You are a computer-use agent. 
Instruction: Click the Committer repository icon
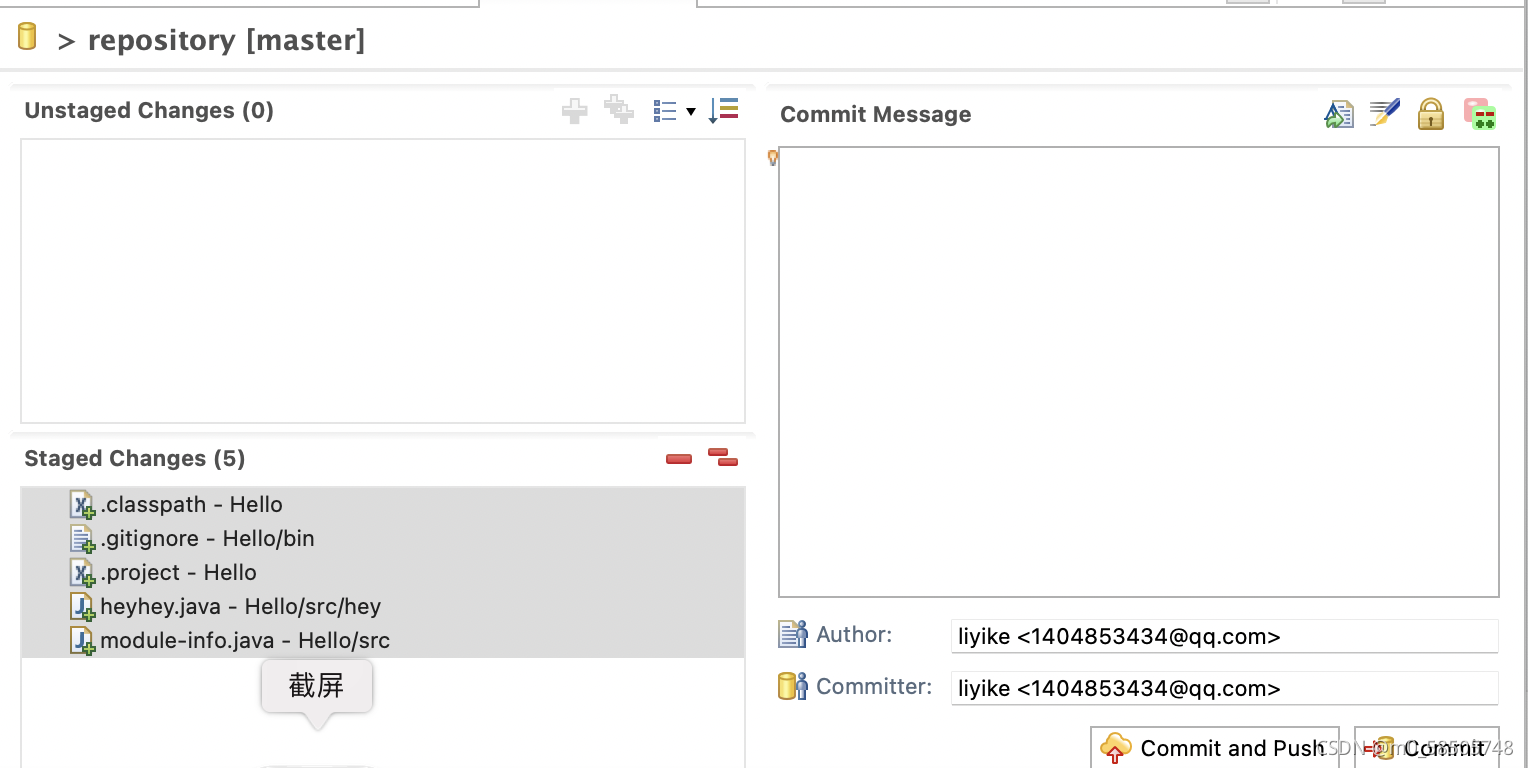pos(791,687)
